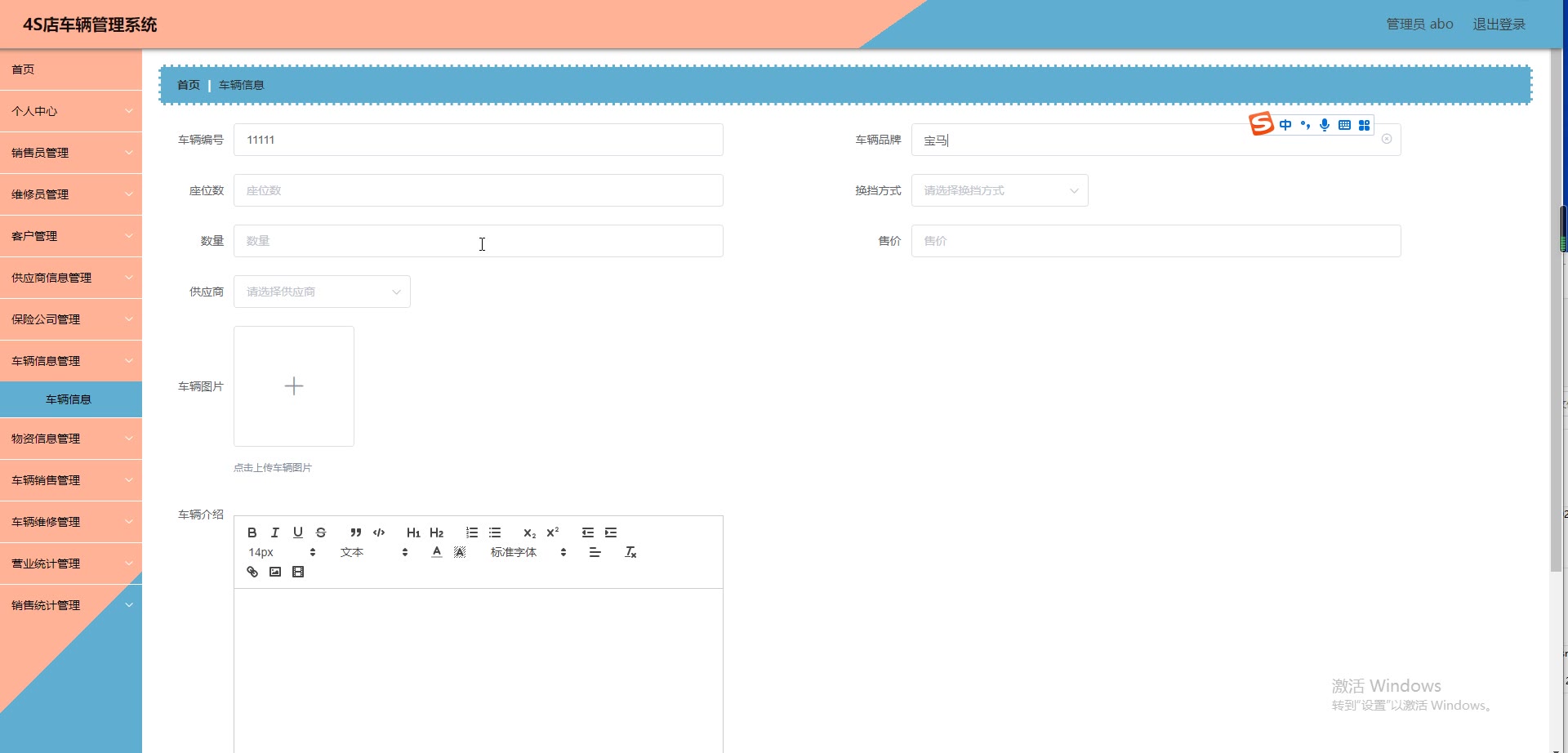
Task: Click the 数量 input field
Action: 479,241
